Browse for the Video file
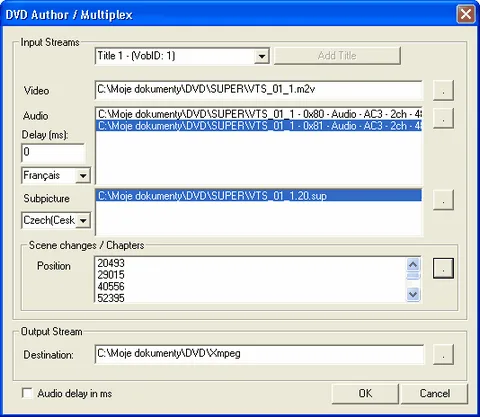Image resolution: width=480 pixels, height=417 pixels. [443, 90]
